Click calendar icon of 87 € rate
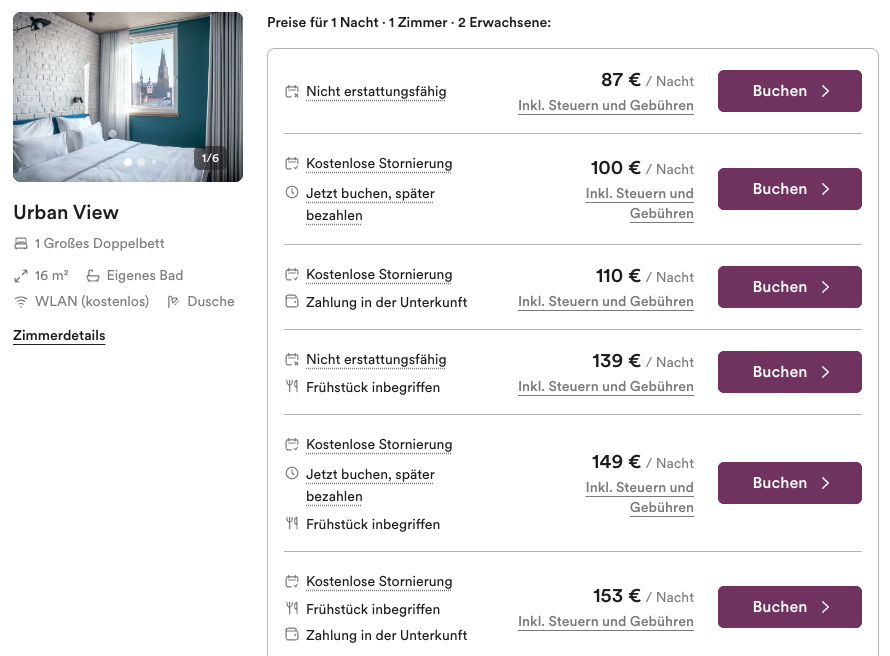Viewport: 890px width, 656px height. 292,92
